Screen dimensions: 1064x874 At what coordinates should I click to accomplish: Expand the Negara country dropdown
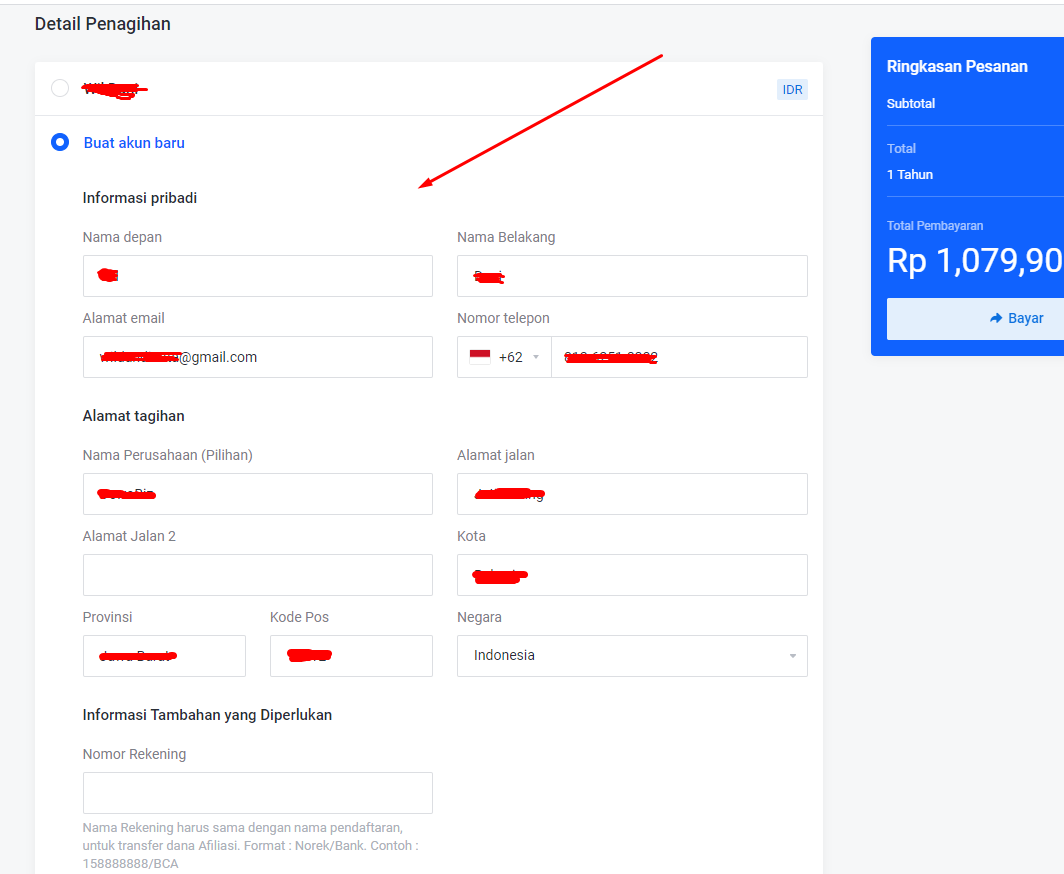coord(792,656)
